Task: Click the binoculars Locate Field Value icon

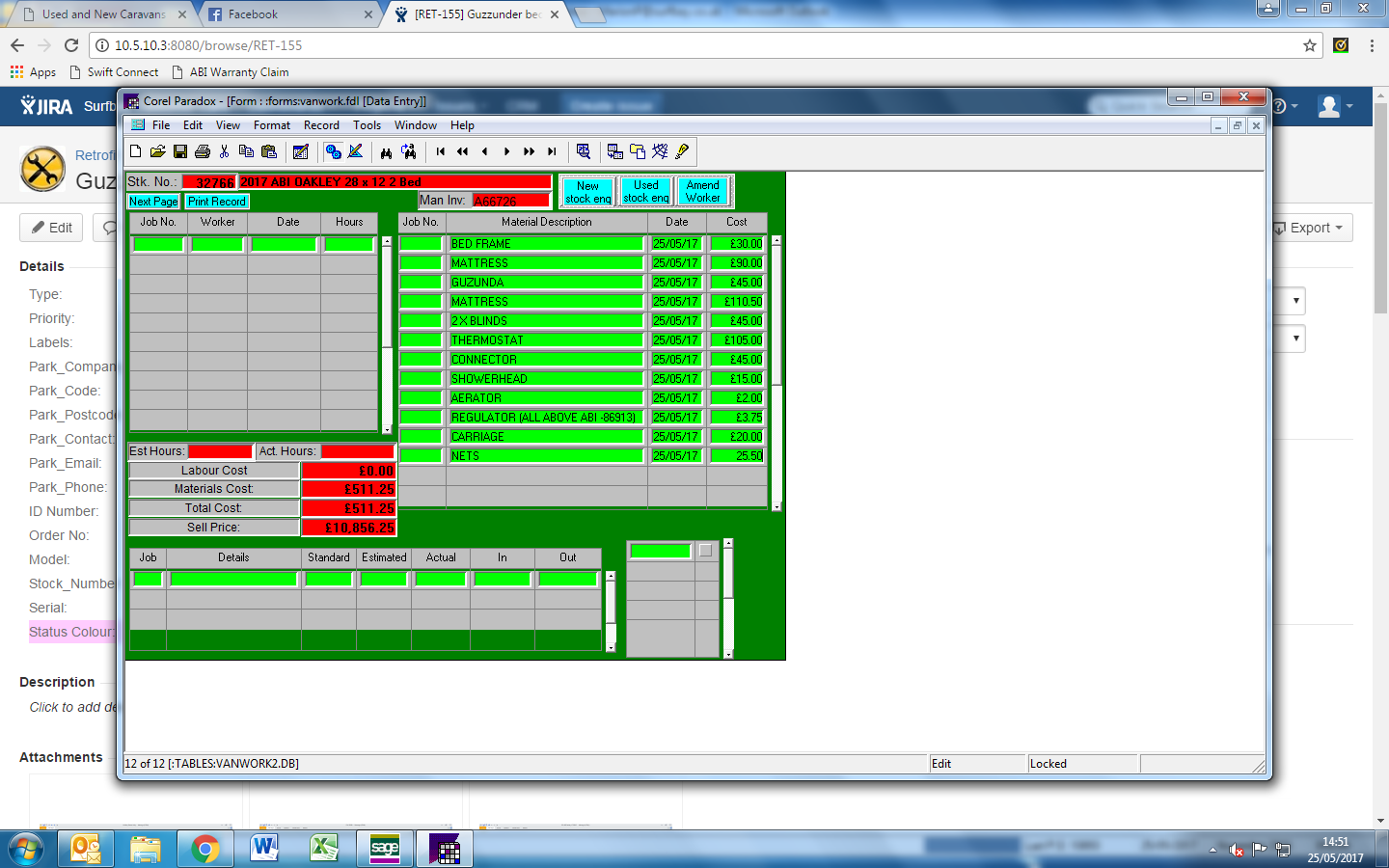Action: point(386,151)
